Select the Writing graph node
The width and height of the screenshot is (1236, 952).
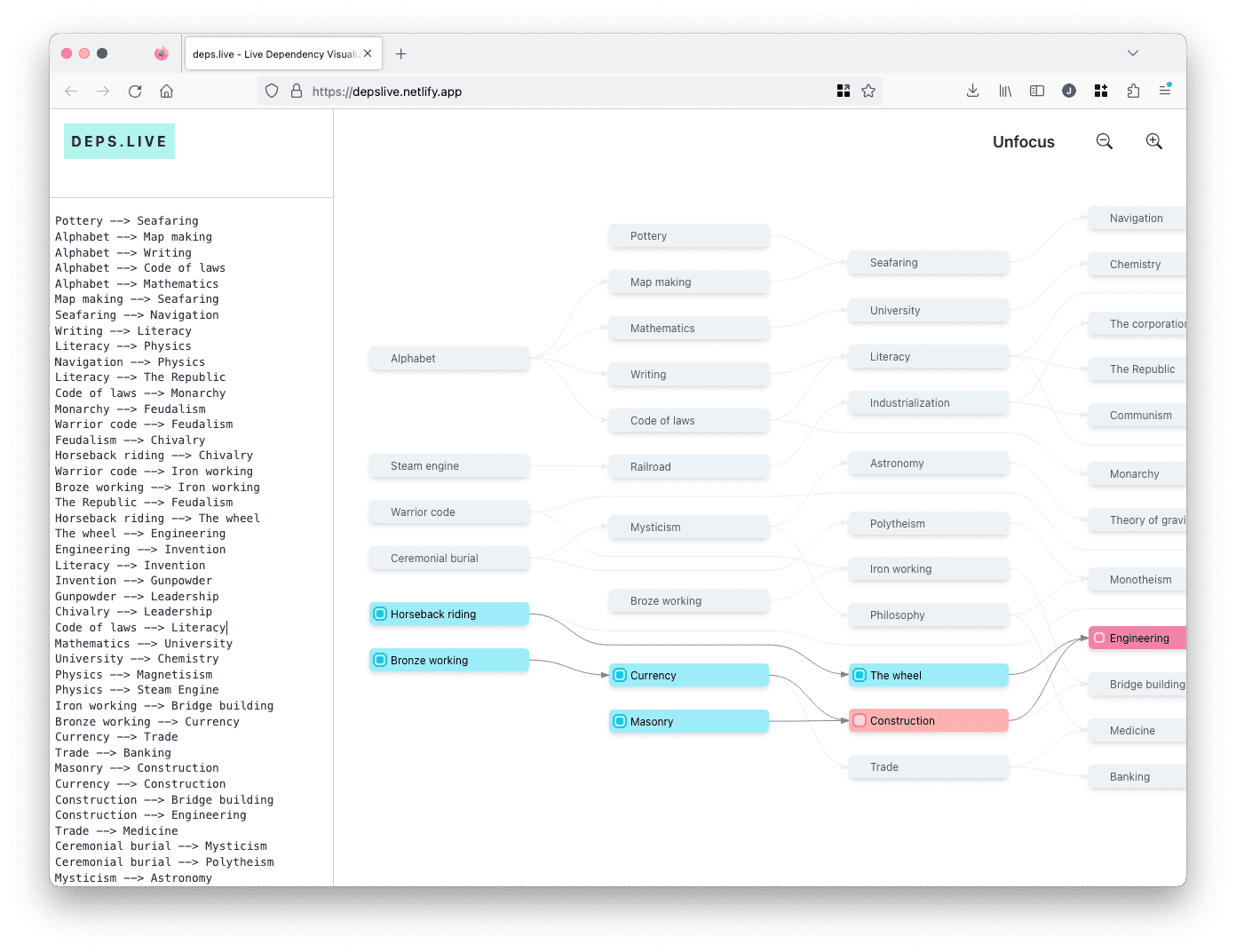(x=689, y=374)
